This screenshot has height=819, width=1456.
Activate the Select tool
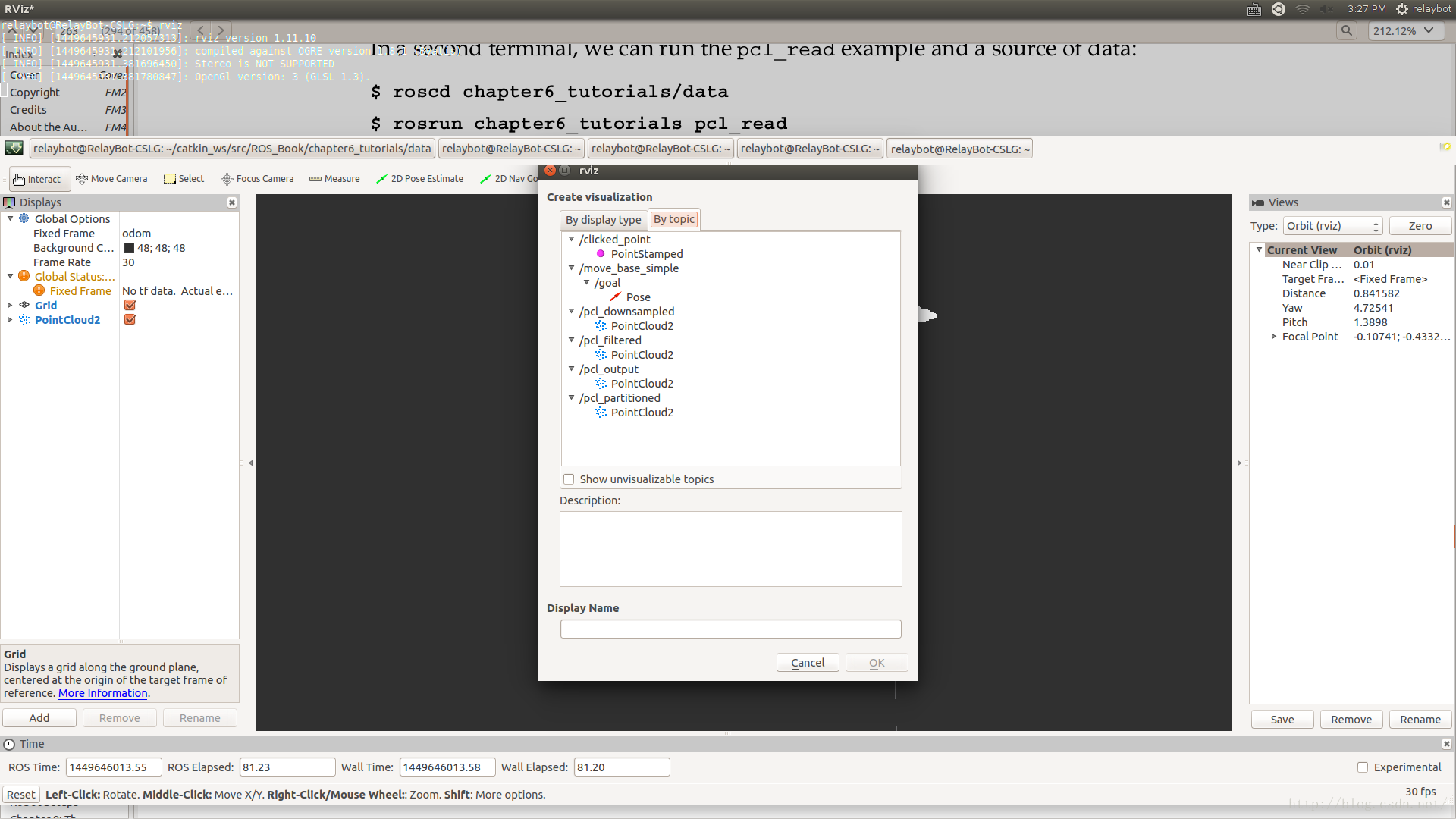coord(184,179)
